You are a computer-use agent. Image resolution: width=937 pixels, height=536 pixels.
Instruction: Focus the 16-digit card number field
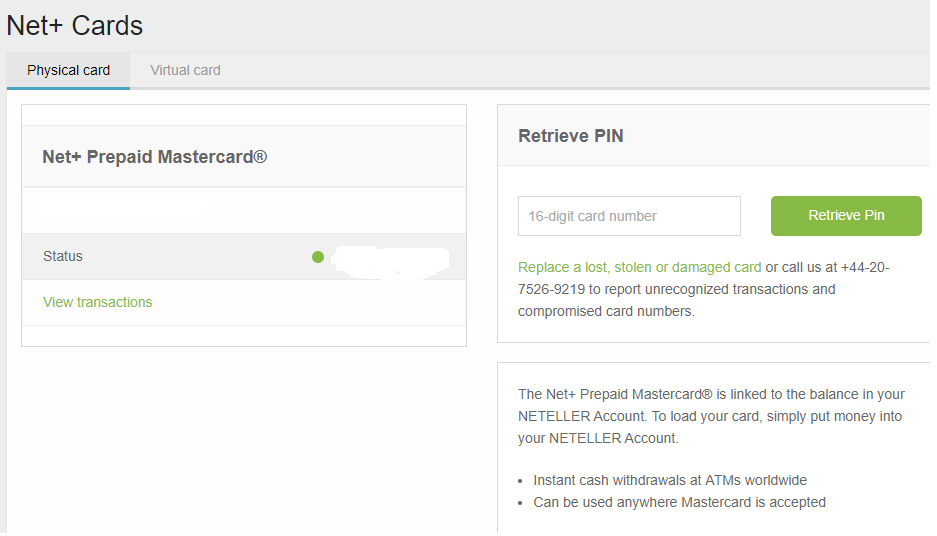[x=629, y=216]
